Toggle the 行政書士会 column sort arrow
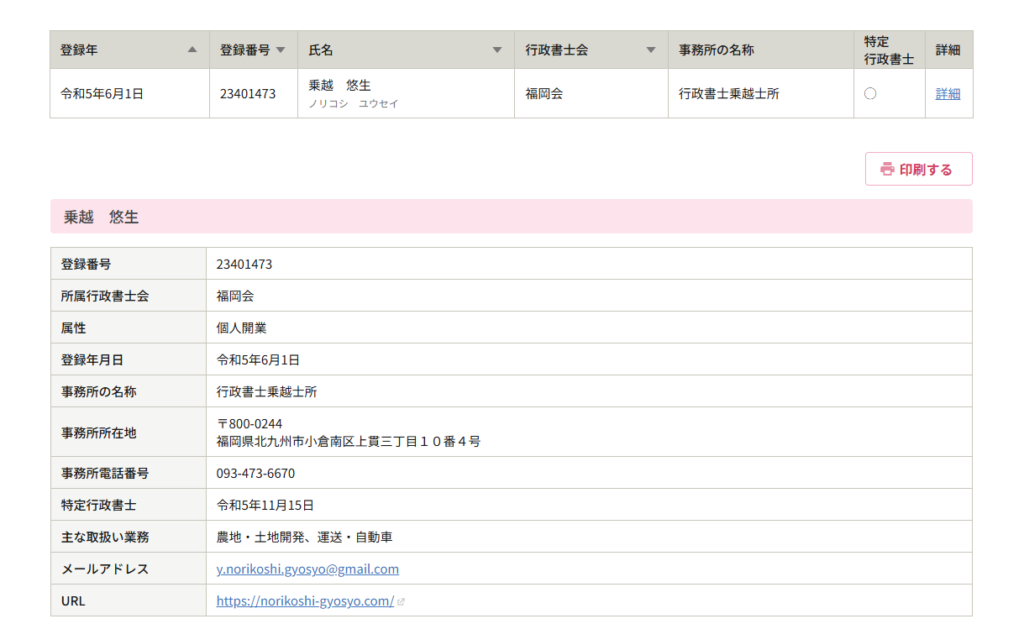1024x624 pixels. [651, 50]
